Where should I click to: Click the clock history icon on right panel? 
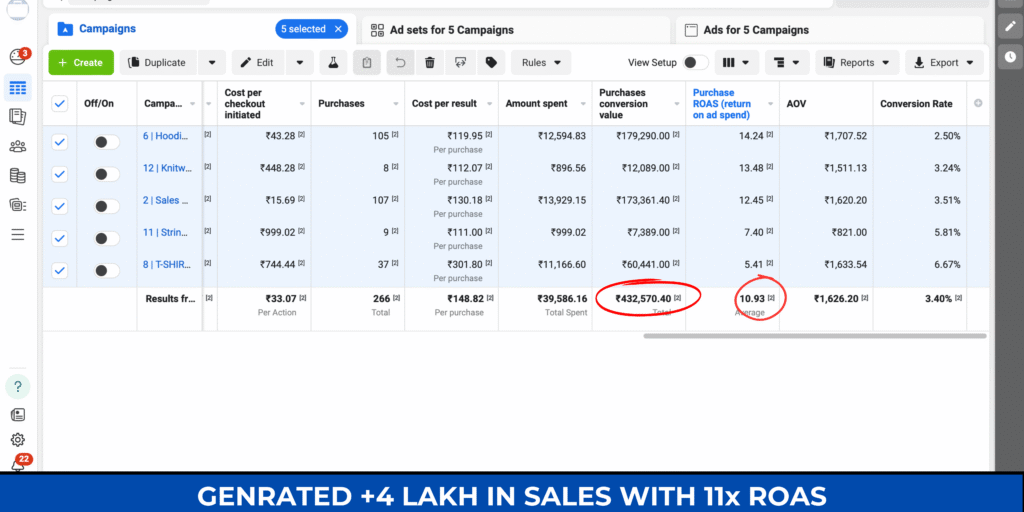[x=1010, y=56]
